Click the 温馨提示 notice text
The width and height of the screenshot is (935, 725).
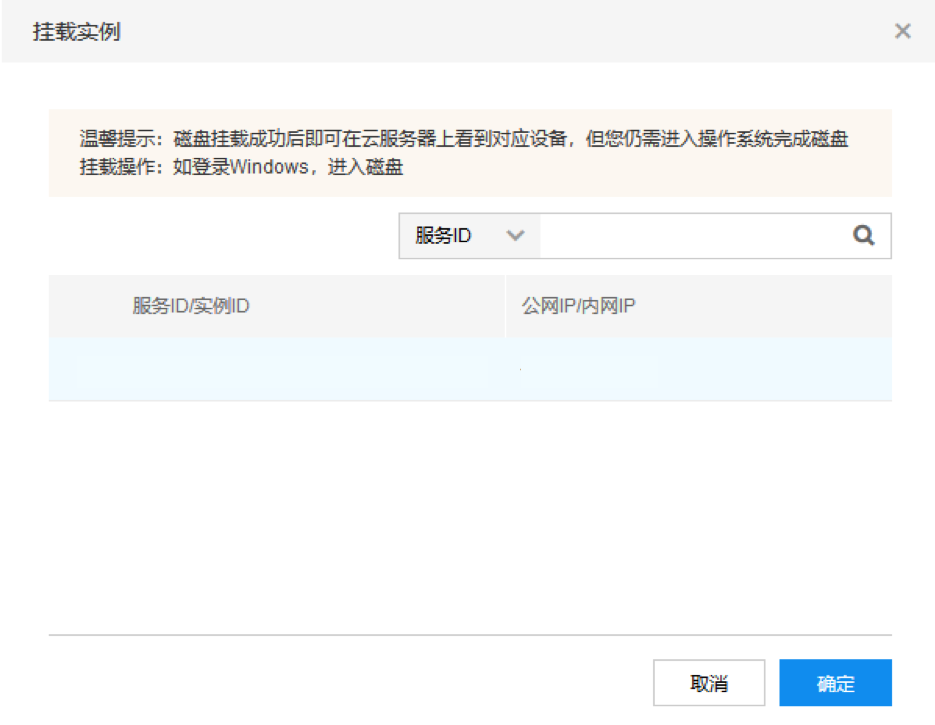pyautogui.click(x=464, y=153)
